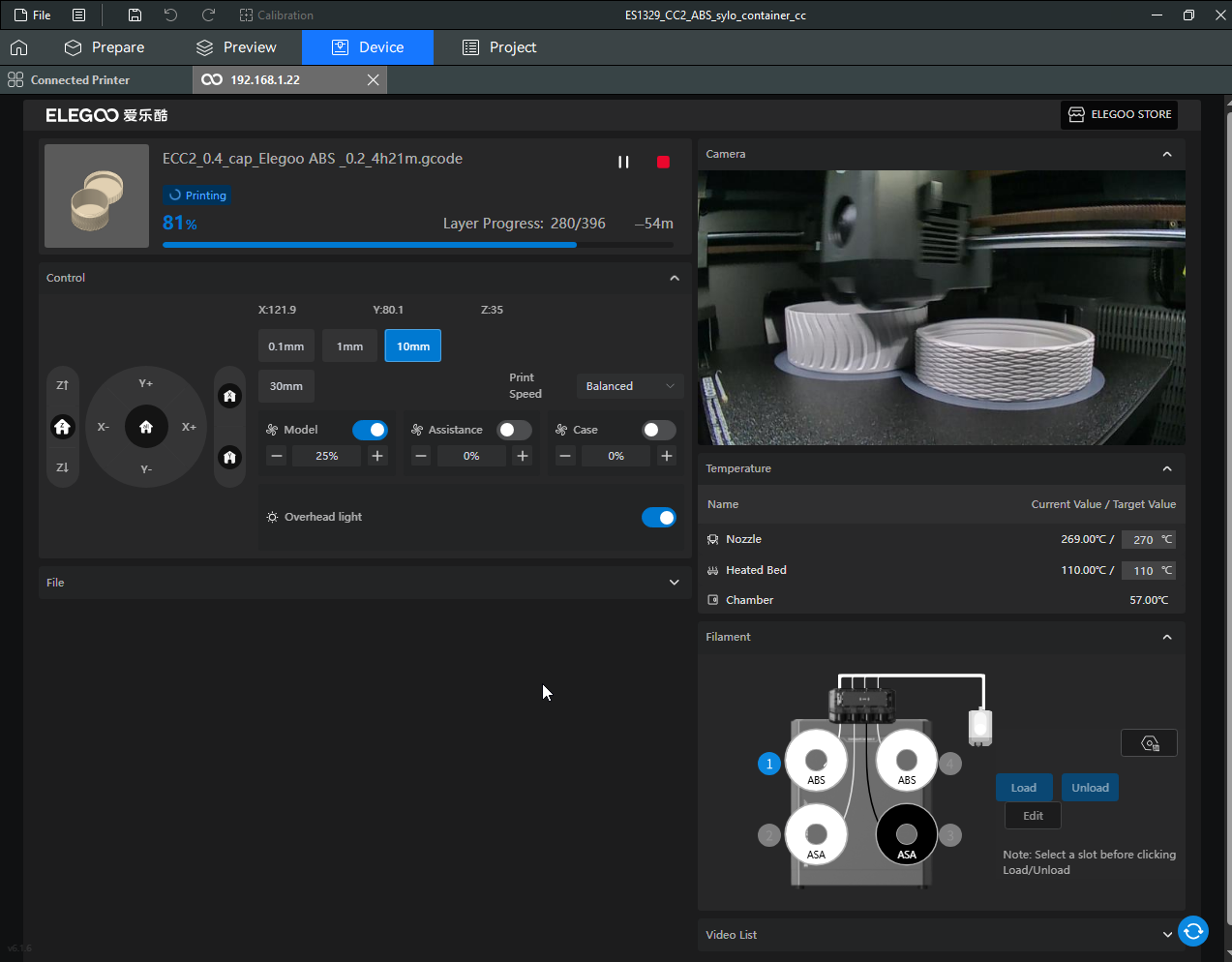The height and width of the screenshot is (962, 1232).
Task: Stop the print with red square
Action: pos(663,163)
